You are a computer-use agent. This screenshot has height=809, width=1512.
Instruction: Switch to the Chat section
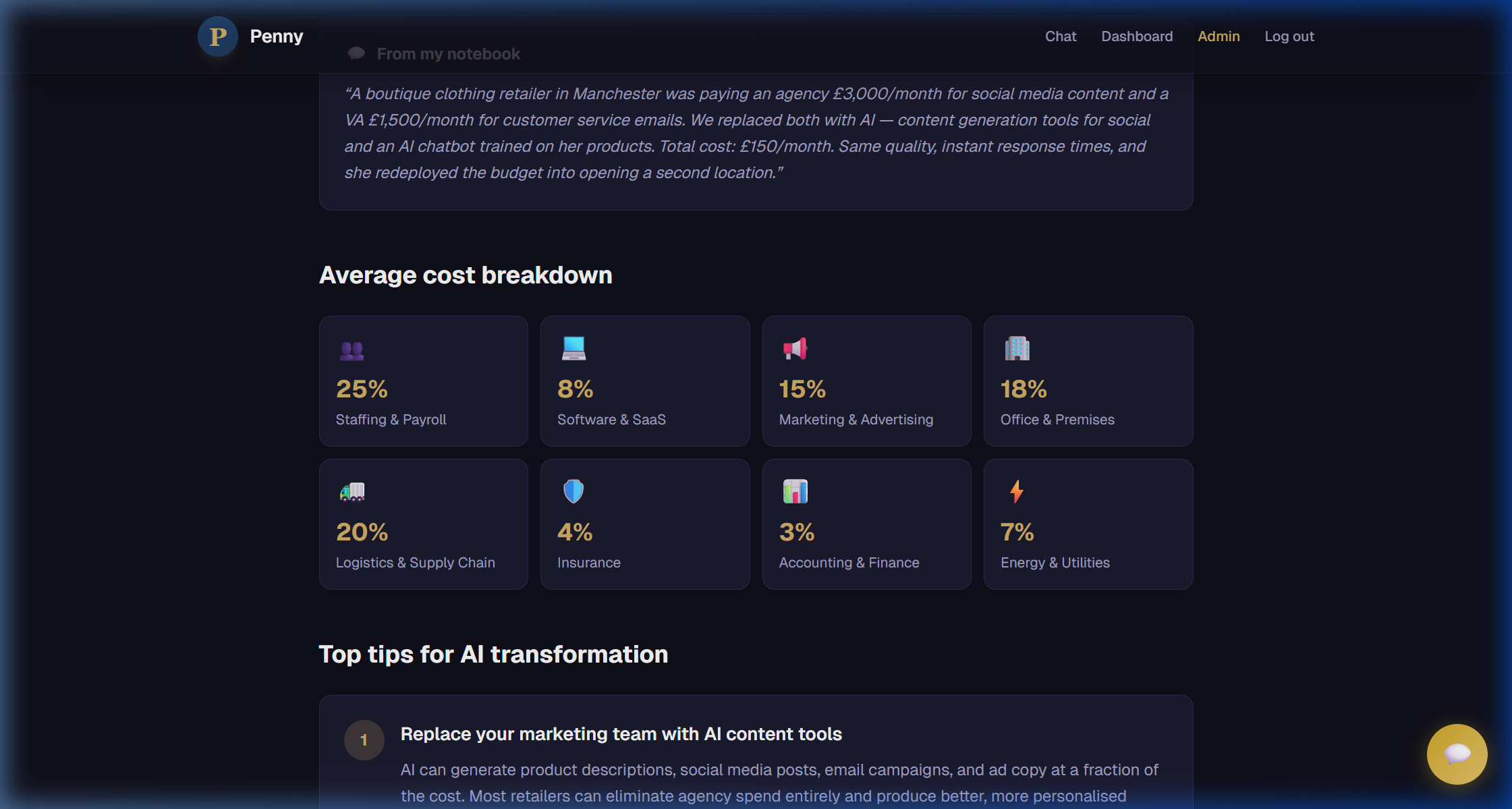click(1060, 36)
